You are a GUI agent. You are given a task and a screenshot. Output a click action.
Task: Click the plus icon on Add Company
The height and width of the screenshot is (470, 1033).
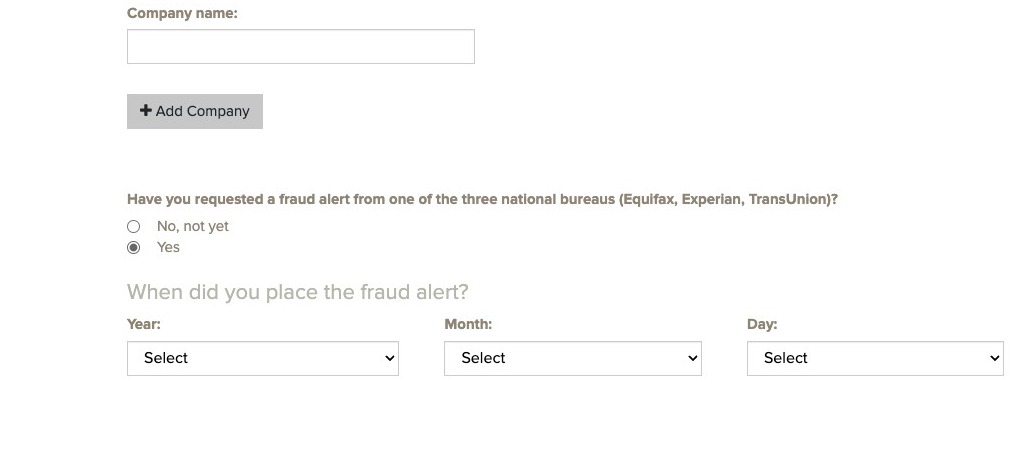[146, 111]
